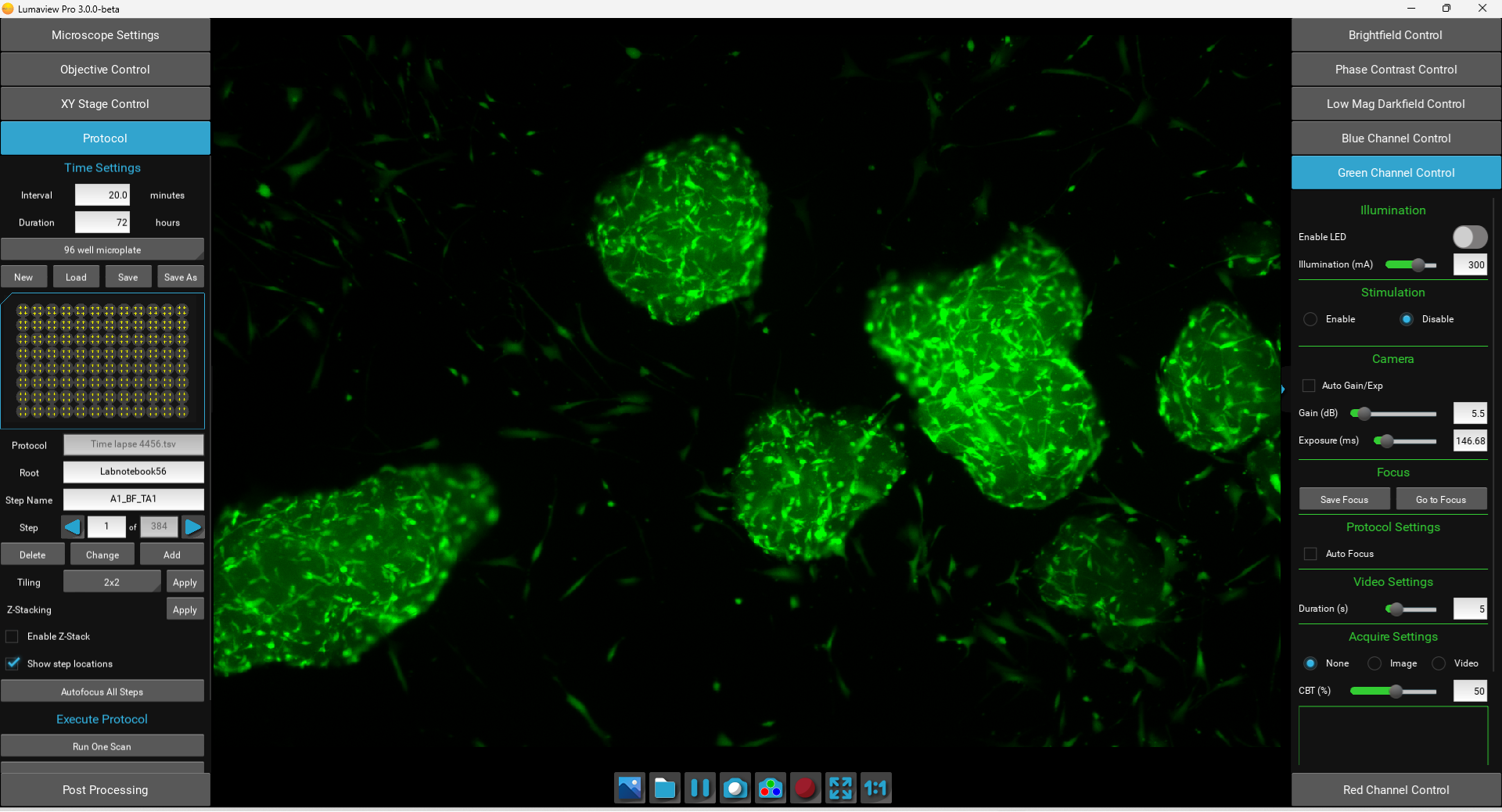Adjust the Illumination (mA) slider
Image resolution: width=1502 pixels, height=812 pixels.
pyautogui.click(x=1411, y=265)
